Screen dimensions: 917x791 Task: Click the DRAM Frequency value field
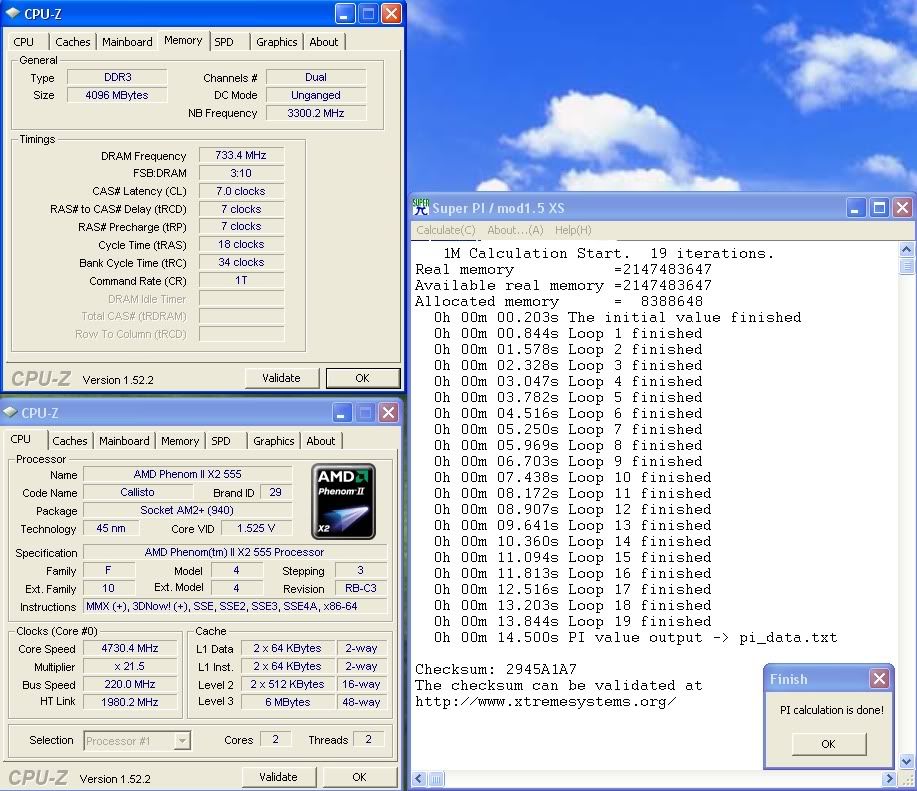point(241,156)
